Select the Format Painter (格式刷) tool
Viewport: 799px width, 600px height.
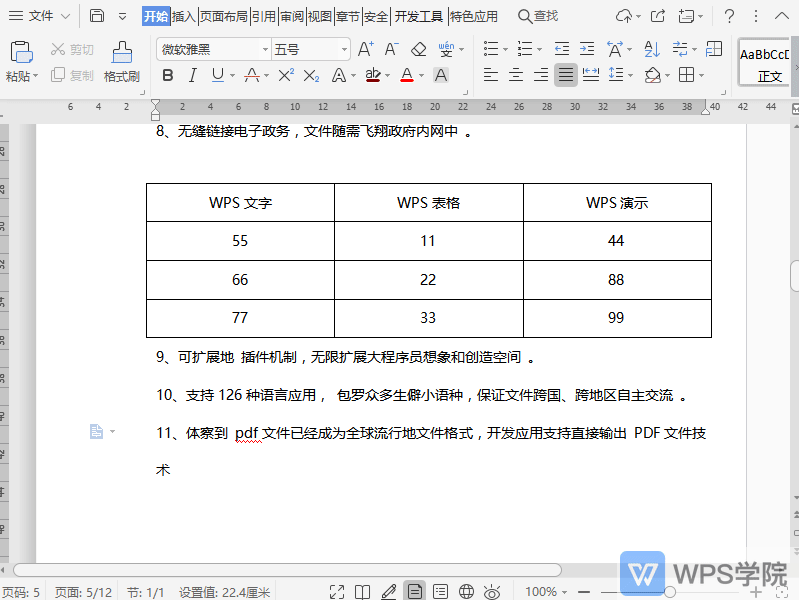pyautogui.click(x=122, y=62)
